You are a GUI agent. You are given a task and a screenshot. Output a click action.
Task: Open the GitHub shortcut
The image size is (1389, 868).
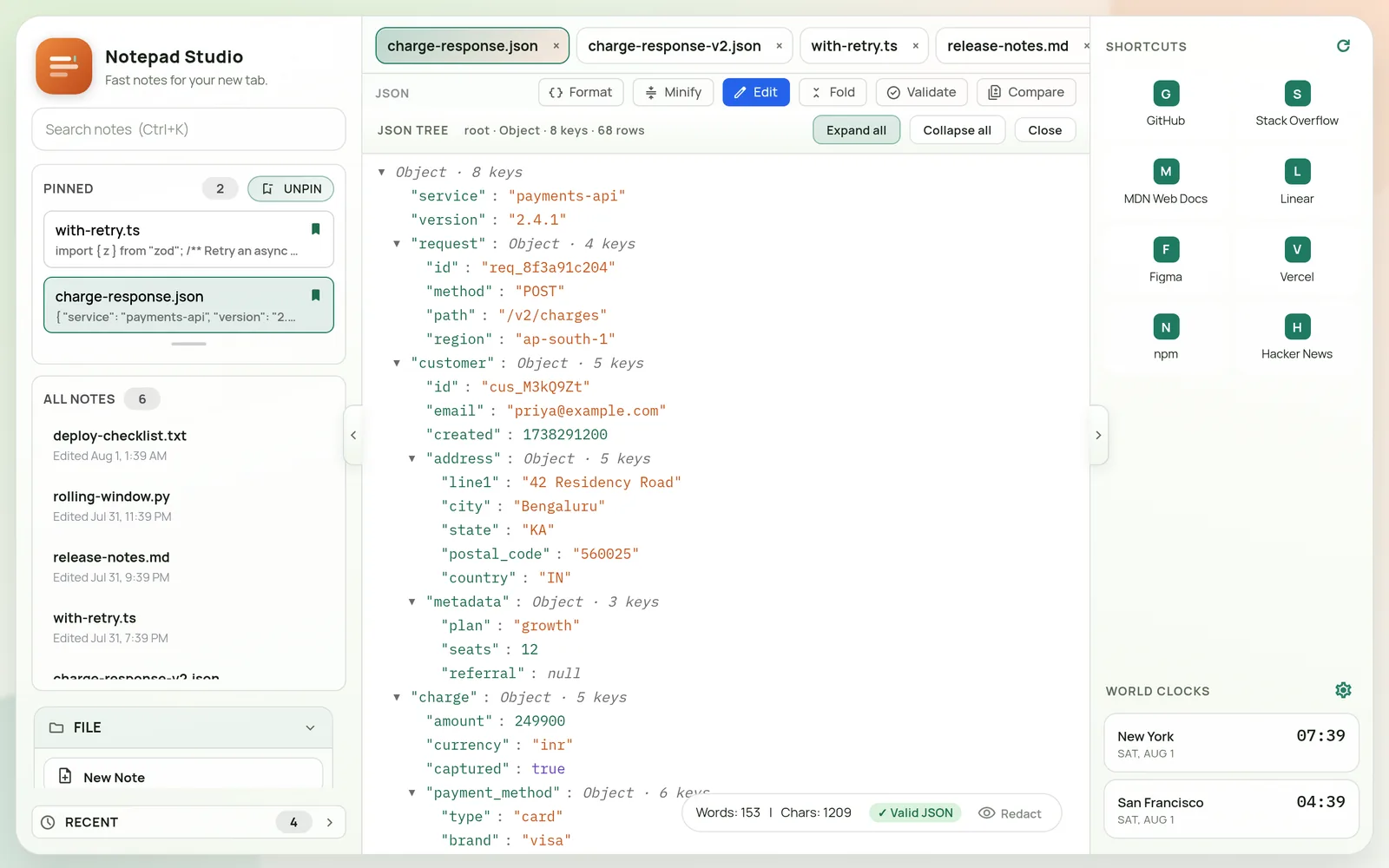point(1165,103)
